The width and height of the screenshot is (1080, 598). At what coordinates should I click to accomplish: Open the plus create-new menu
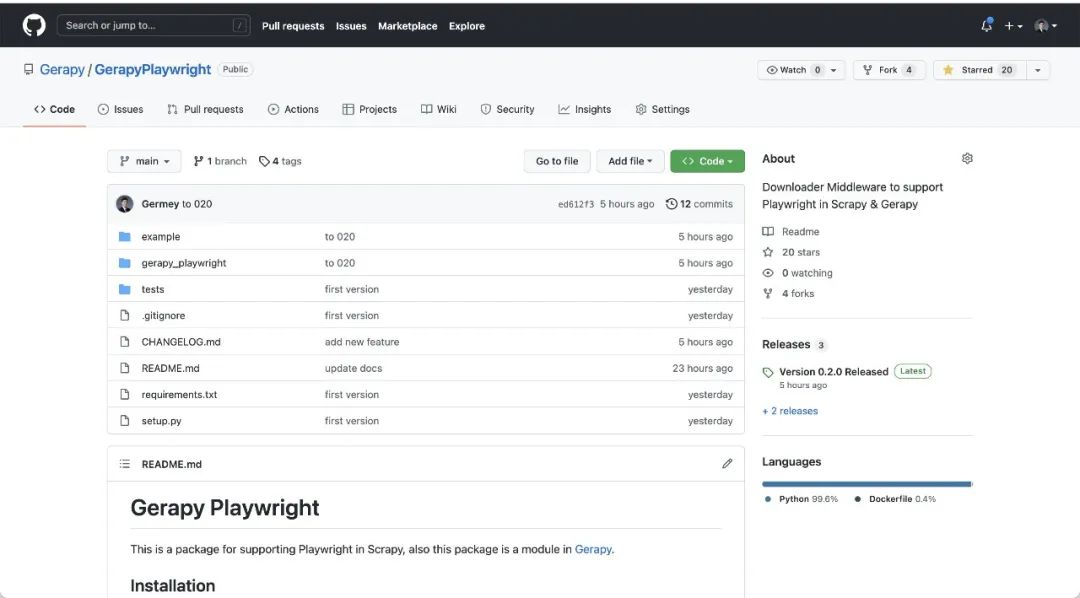pyautogui.click(x=1012, y=25)
